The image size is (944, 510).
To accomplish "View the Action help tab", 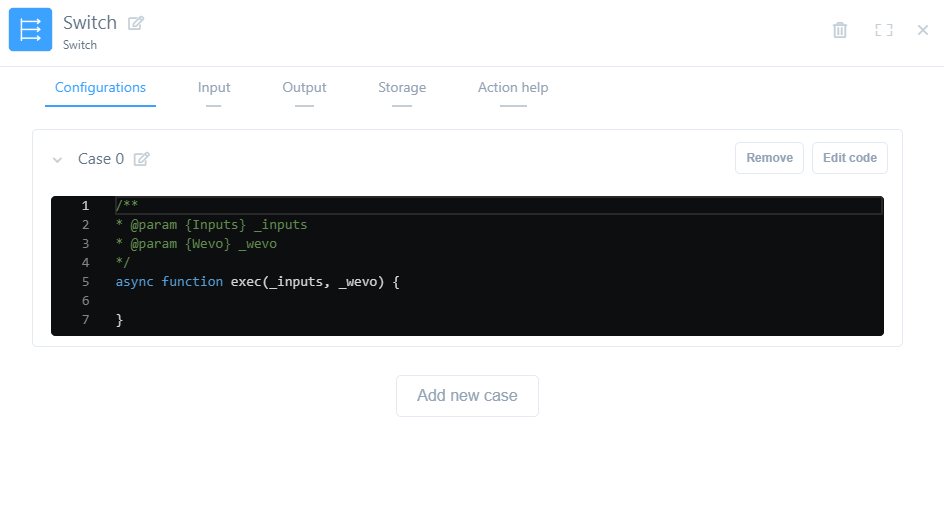I will pos(513,88).
